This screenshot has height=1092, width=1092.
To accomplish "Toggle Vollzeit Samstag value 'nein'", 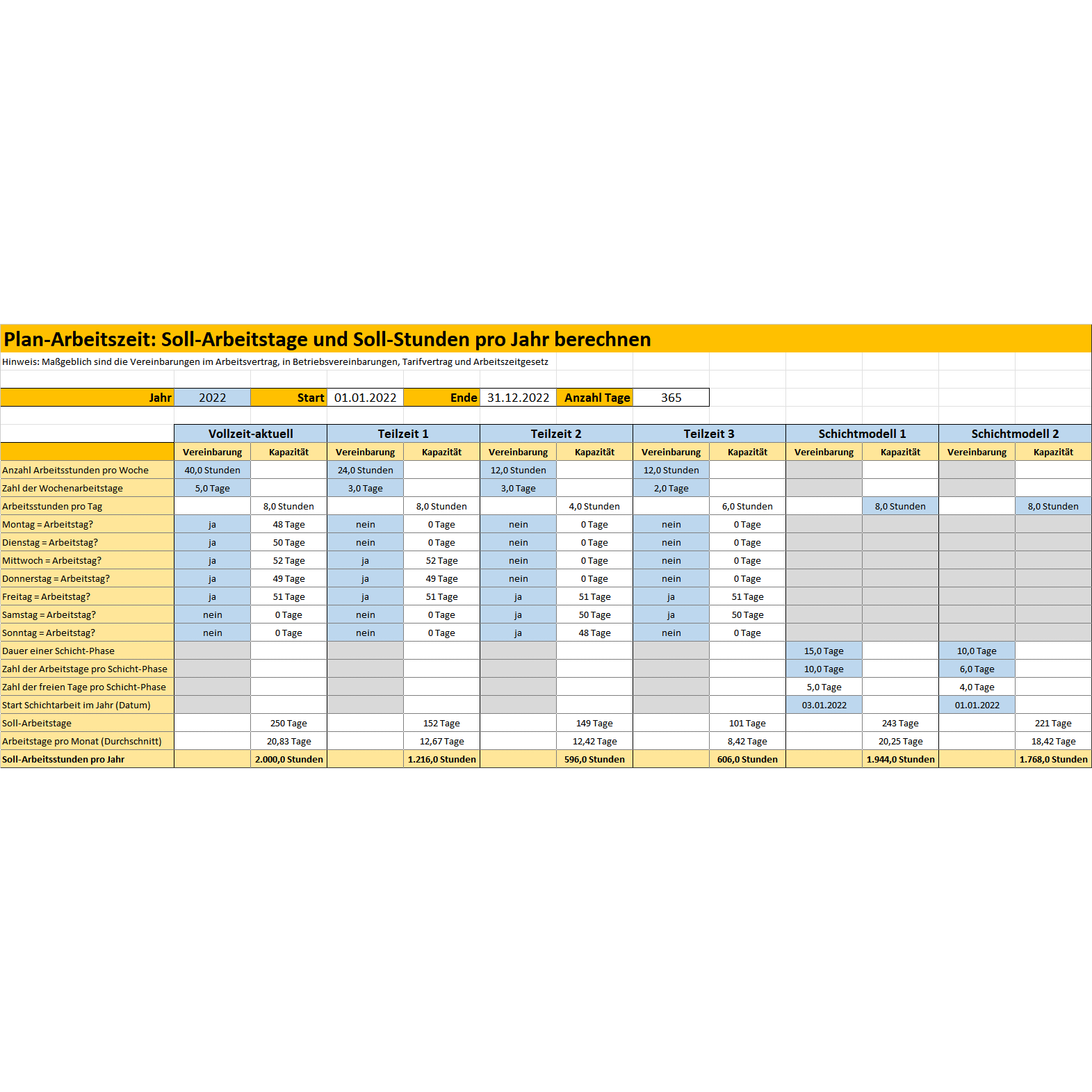I will 212,614.
